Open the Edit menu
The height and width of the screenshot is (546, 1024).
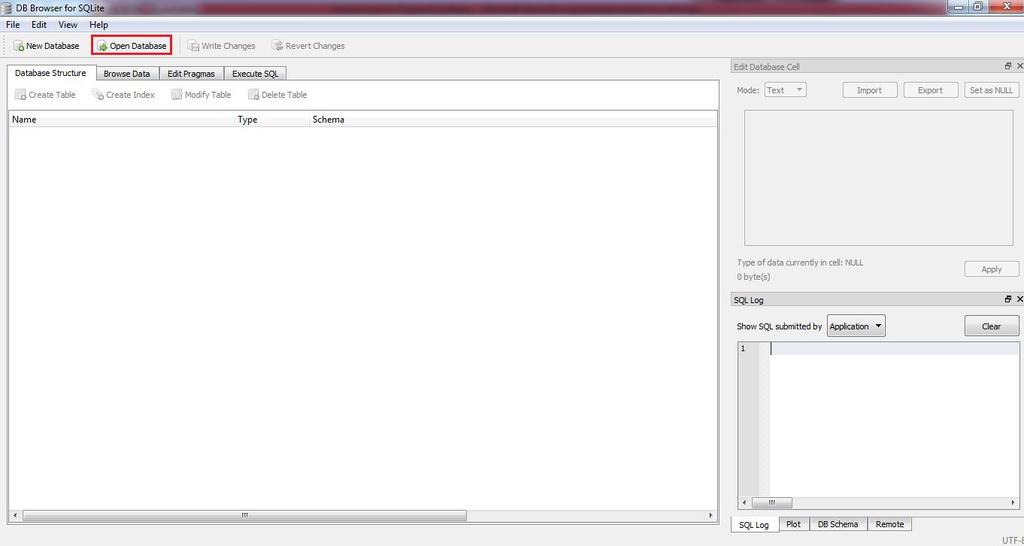[39, 25]
